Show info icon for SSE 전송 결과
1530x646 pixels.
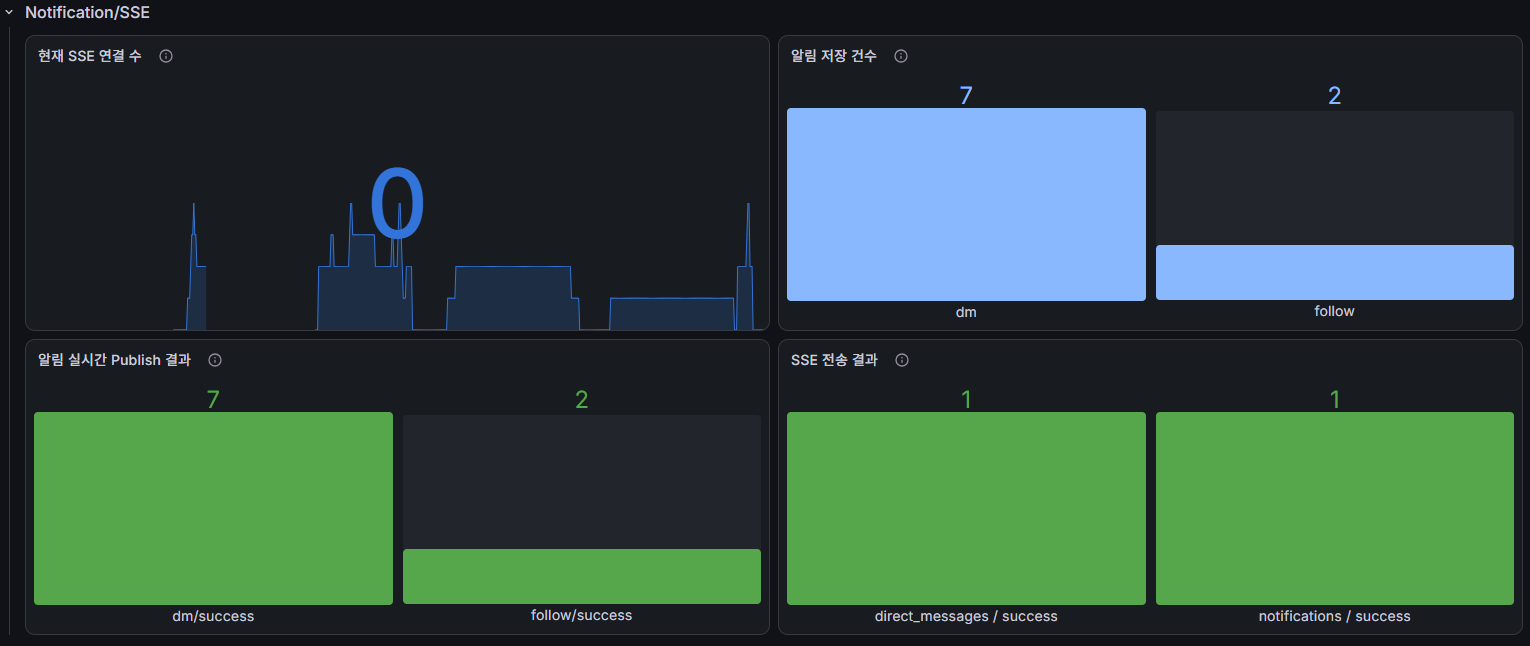pyautogui.click(x=902, y=360)
